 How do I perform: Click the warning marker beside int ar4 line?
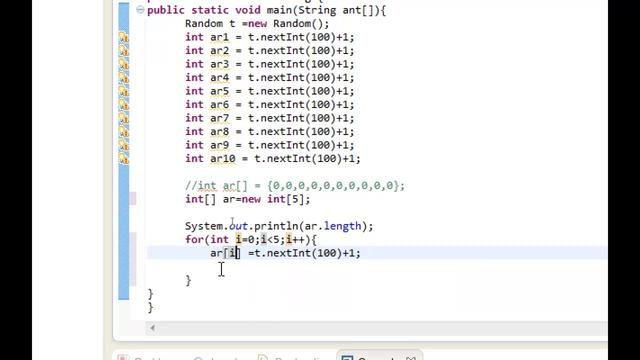point(124,78)
